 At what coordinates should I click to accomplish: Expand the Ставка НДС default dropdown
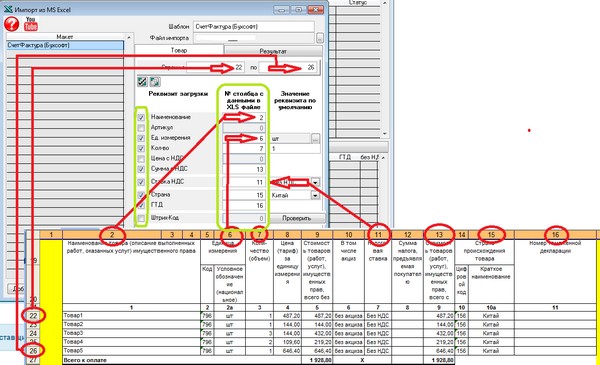tap(315, 182)
